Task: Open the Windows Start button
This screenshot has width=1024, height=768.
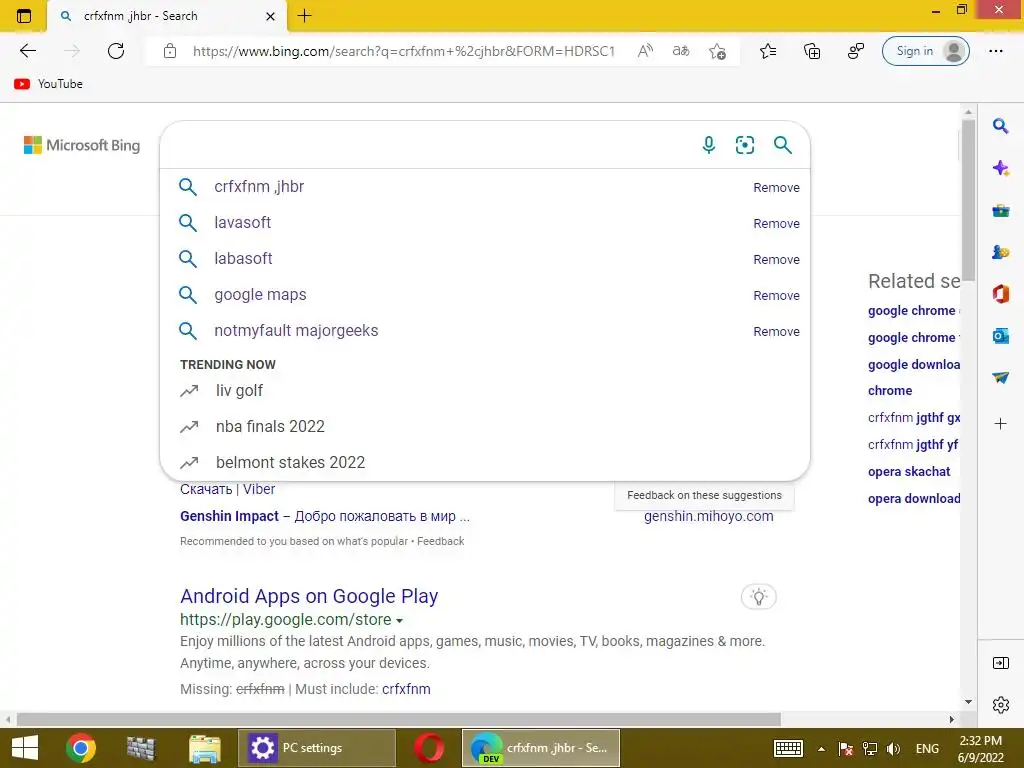Action: pos(25,748)
